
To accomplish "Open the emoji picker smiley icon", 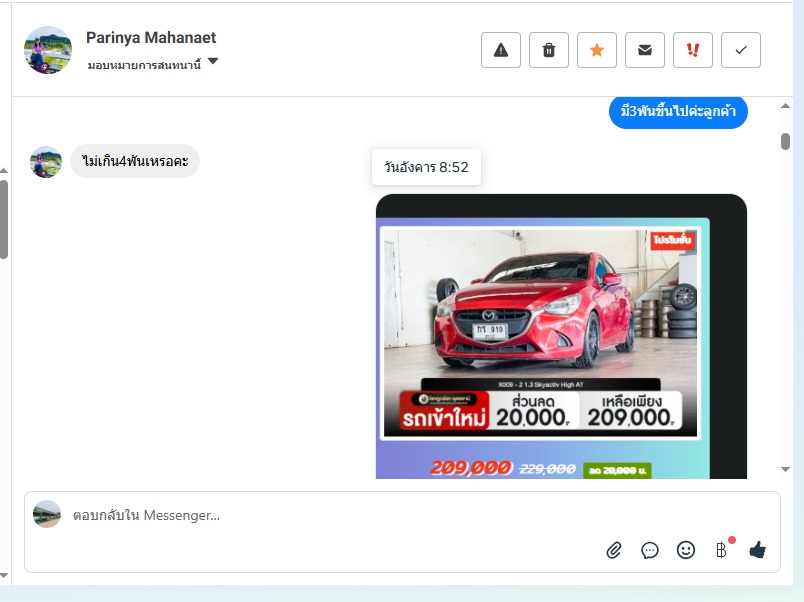I will pos(686,550).
